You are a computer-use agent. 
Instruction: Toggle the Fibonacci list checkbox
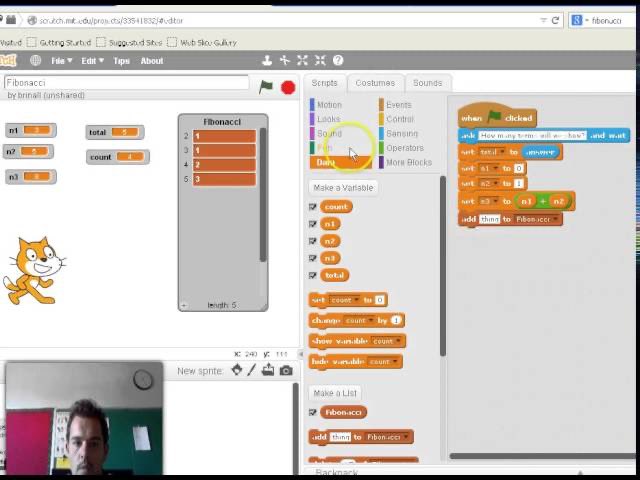313,412
